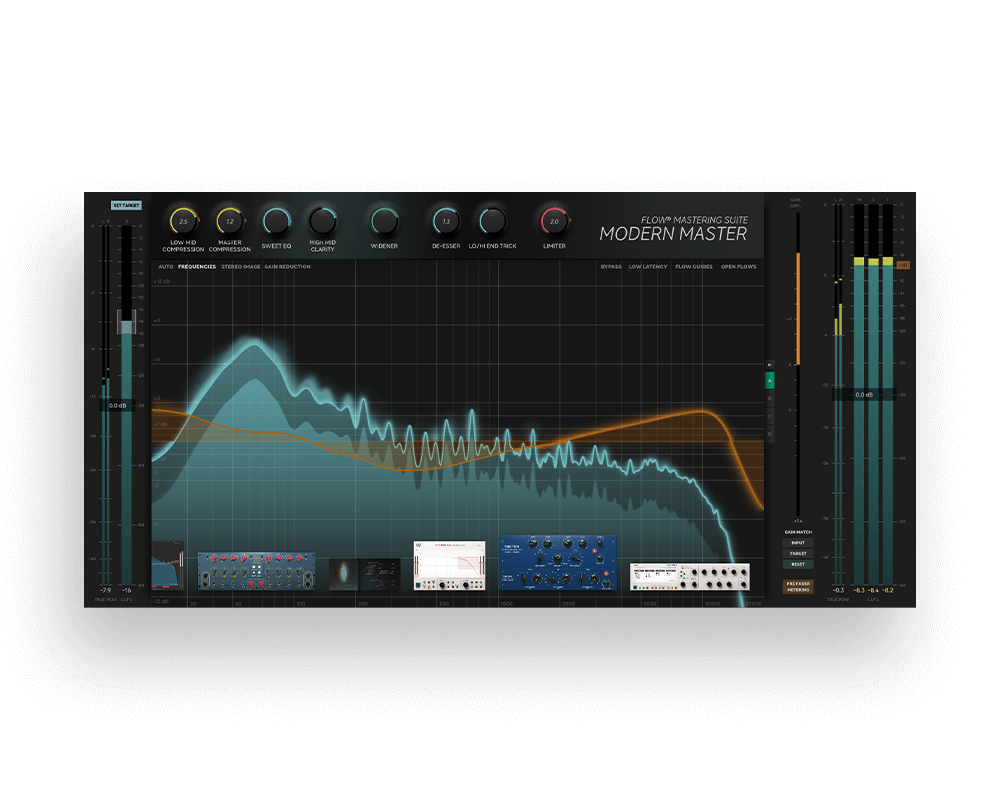Toggle Flow Guides
The height and width of the screenshot is (800, 1000).
(694, 267)
